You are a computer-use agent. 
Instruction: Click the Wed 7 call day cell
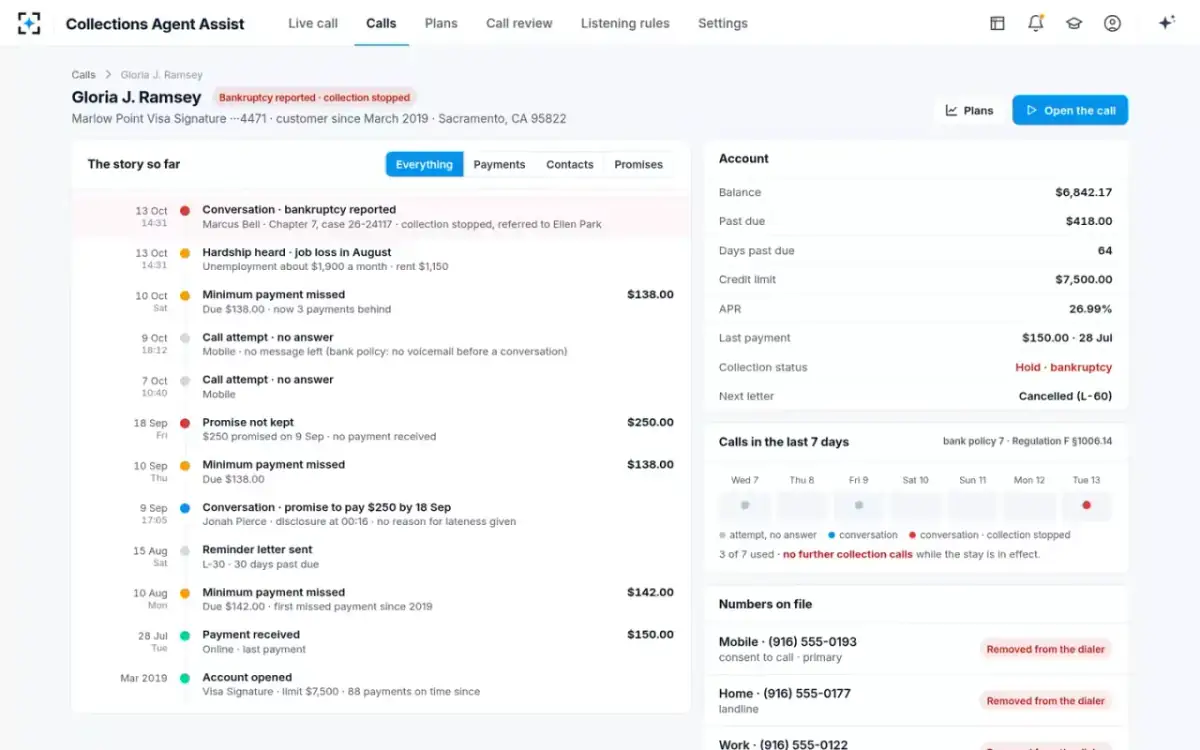(745, 505)
